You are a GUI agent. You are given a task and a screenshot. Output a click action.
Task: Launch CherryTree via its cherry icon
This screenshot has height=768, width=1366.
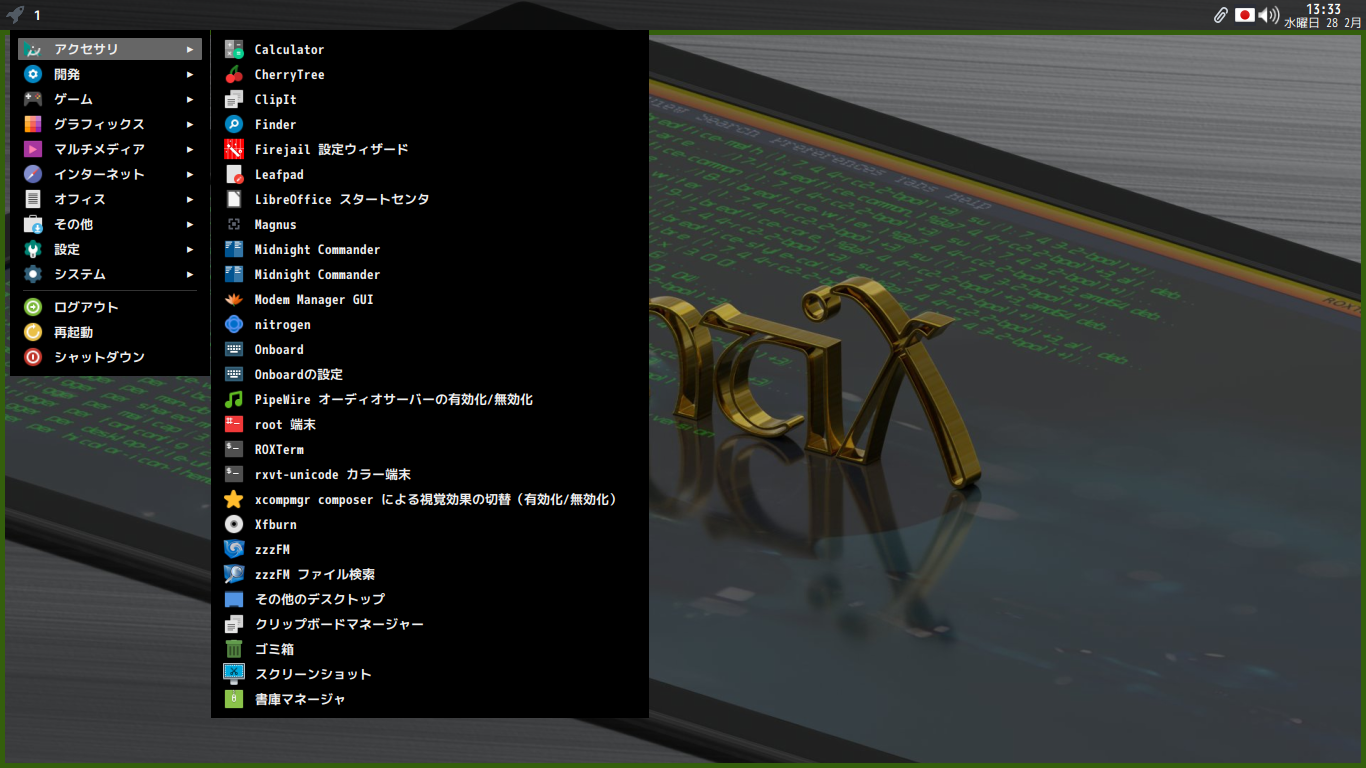(234, 74)
